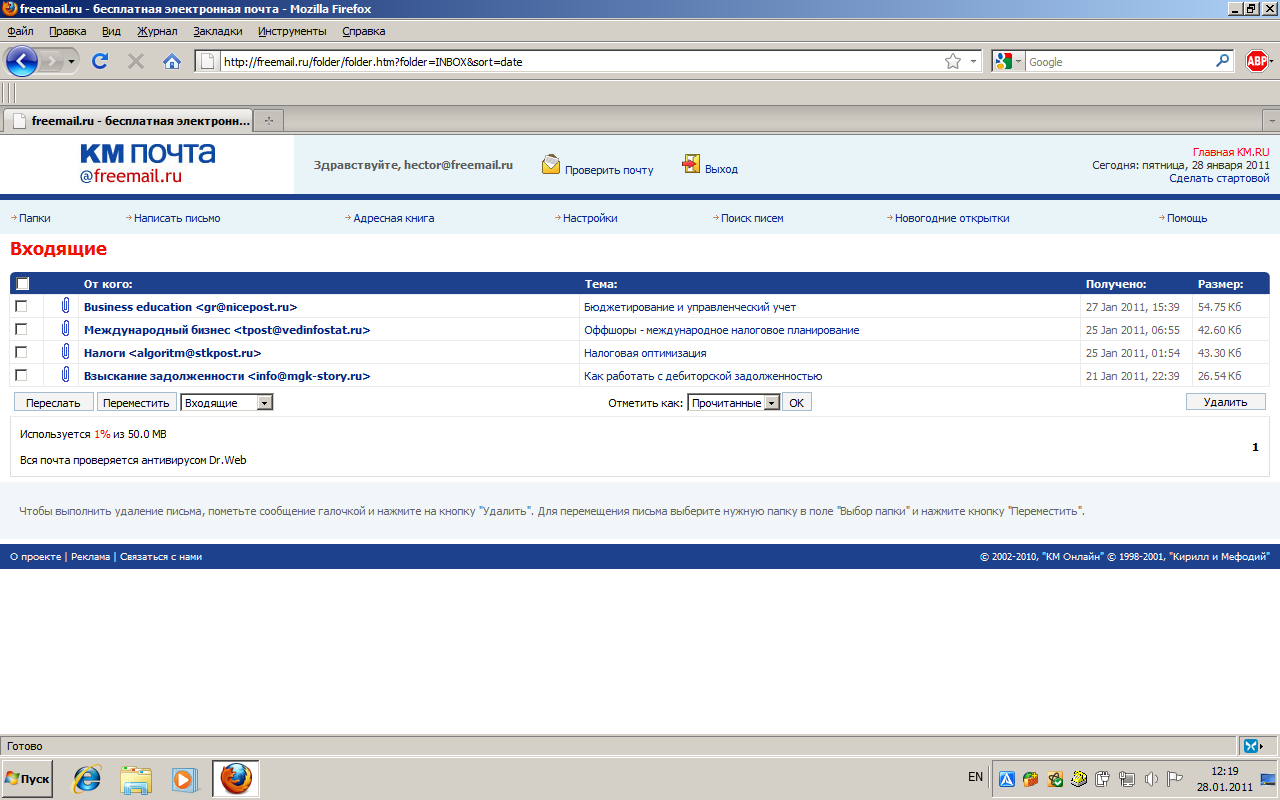
Task: Click the network icon in the system tray
Action: 1127,779
